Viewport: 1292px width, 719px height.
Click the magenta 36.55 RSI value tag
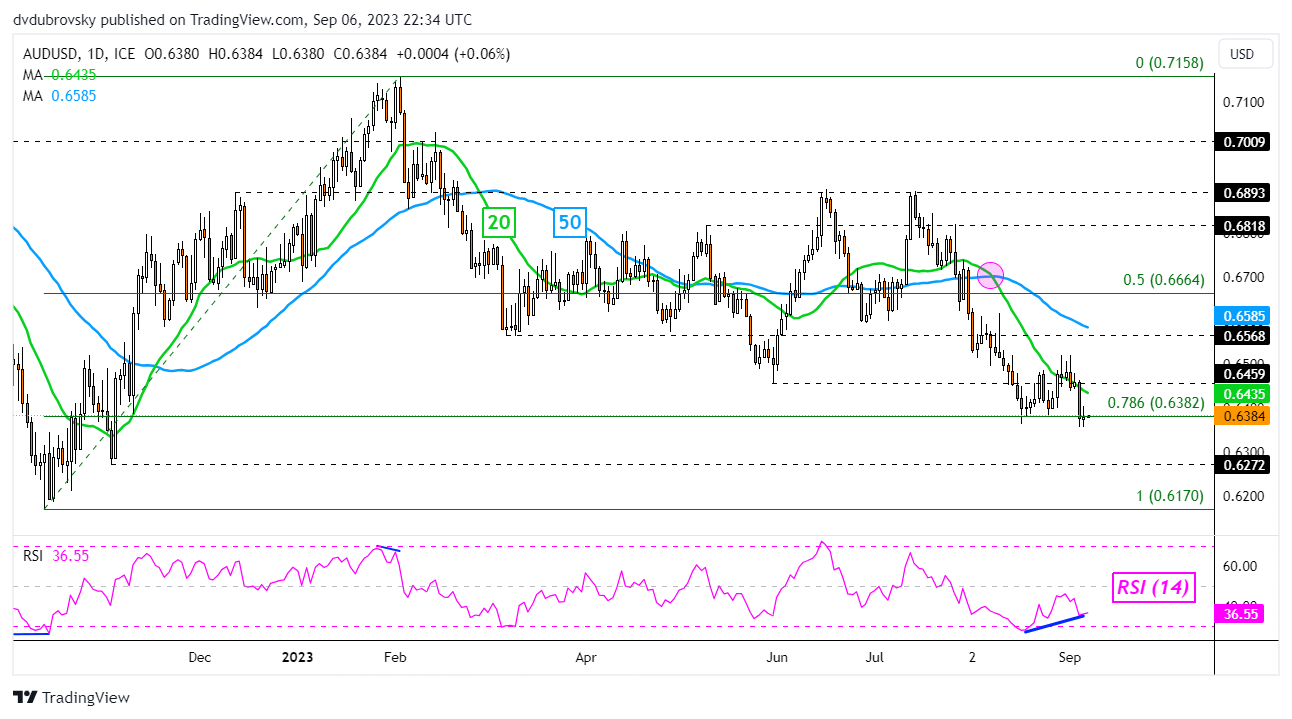click(1241, 616)
